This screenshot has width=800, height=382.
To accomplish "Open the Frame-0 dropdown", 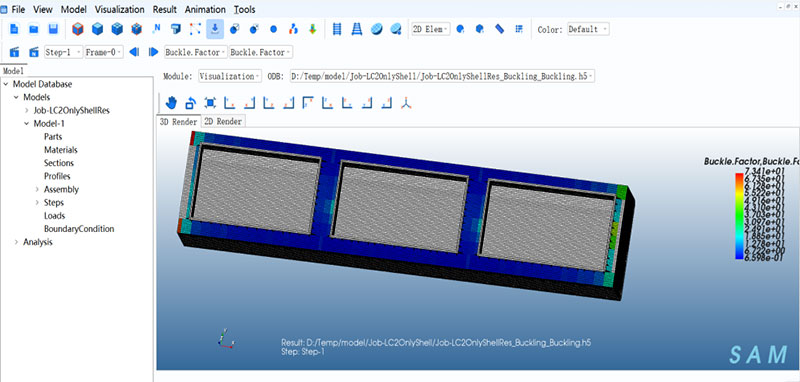I will pyautogui.click(x=104, y=52).
